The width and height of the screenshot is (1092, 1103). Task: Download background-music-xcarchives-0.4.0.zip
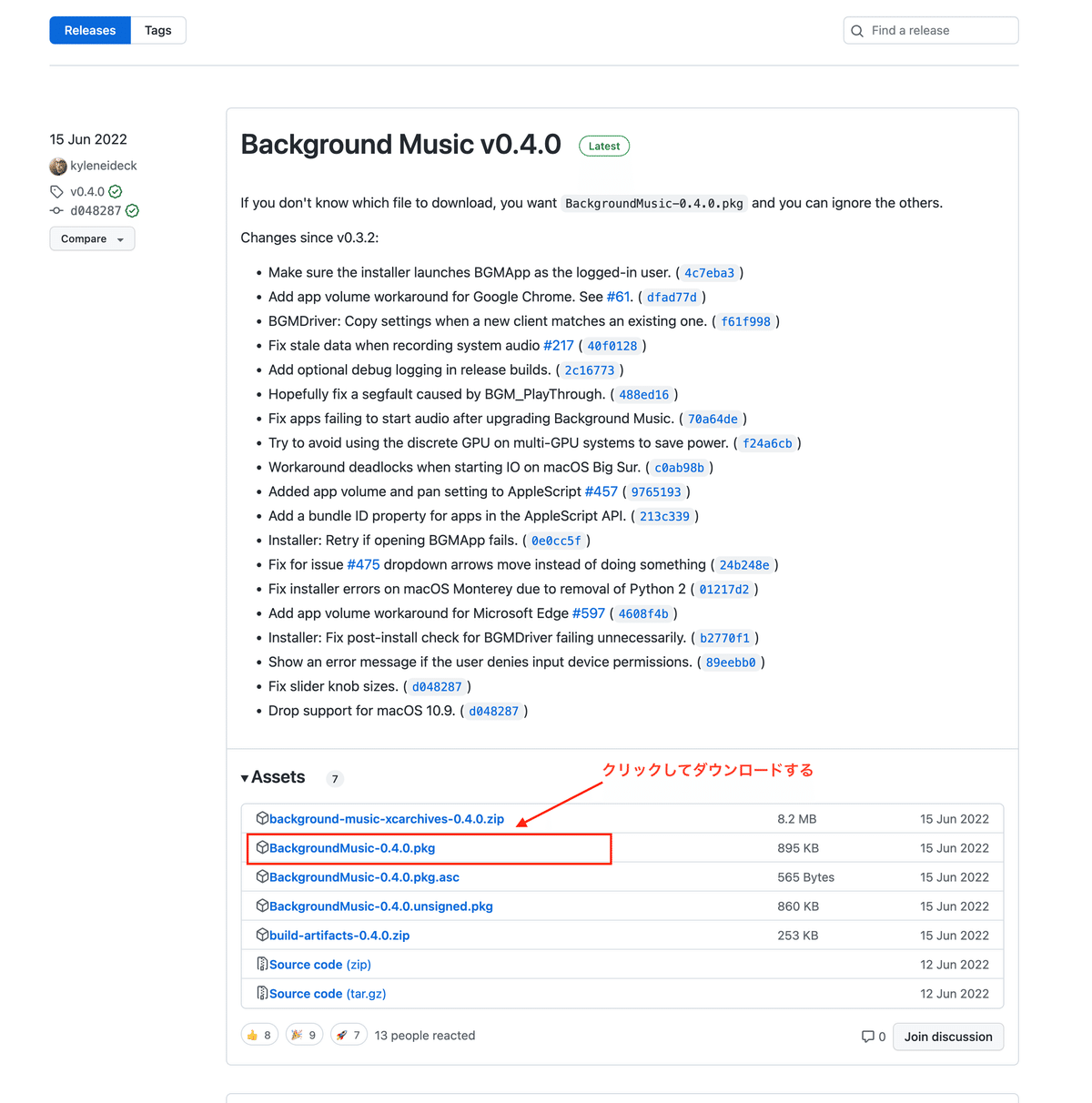click(387, 819)
